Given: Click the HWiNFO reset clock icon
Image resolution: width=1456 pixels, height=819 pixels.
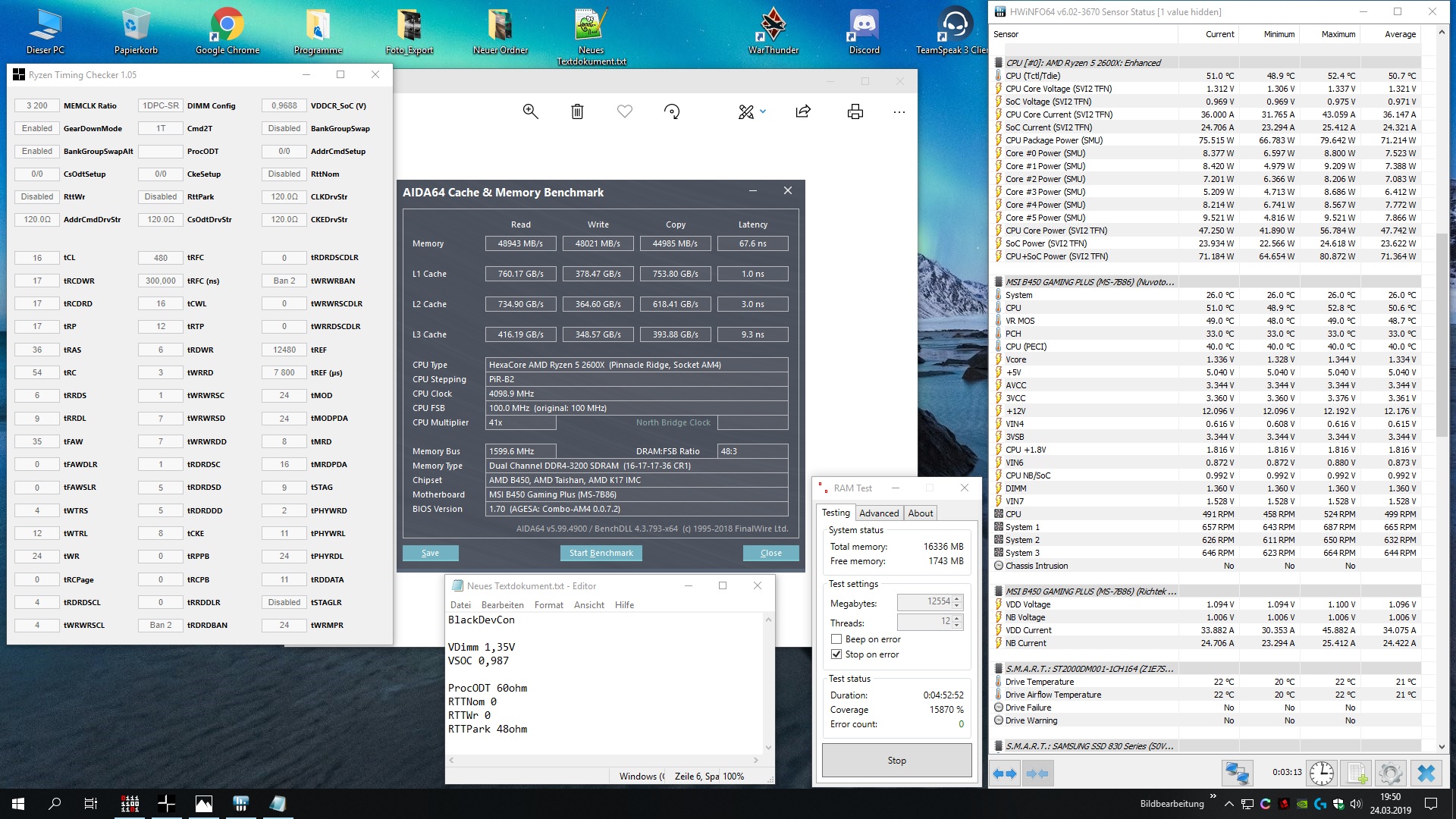Looking at the screenshot, I should point(1321,773).
